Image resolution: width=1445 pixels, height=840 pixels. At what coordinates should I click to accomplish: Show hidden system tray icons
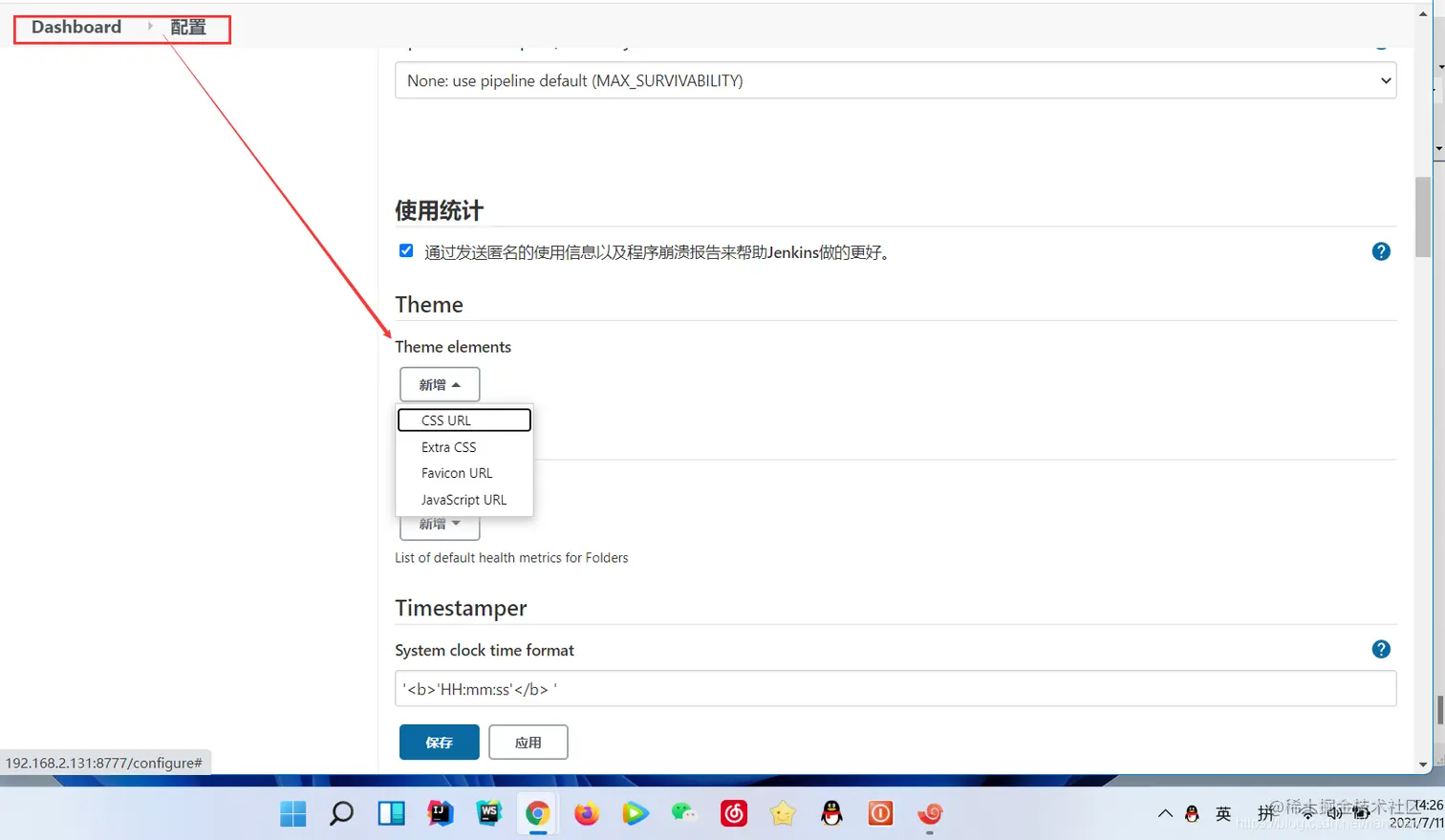1165,814
